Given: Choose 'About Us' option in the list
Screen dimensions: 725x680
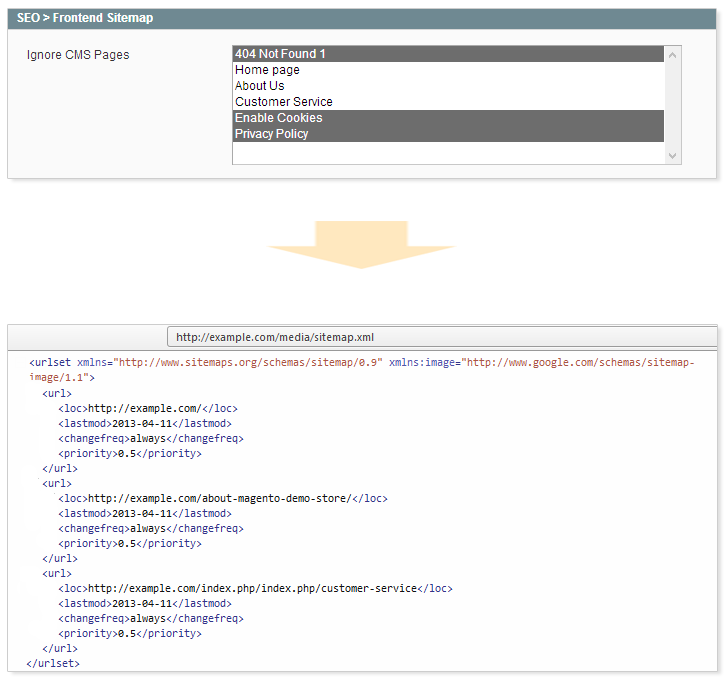Looking at the screenshot, I should [260, 86].
